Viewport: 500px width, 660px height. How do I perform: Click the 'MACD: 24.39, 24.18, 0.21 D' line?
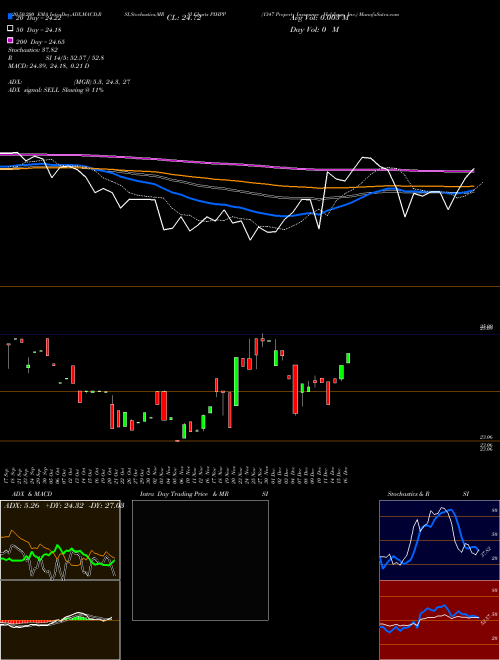click(x=49, y=66)
